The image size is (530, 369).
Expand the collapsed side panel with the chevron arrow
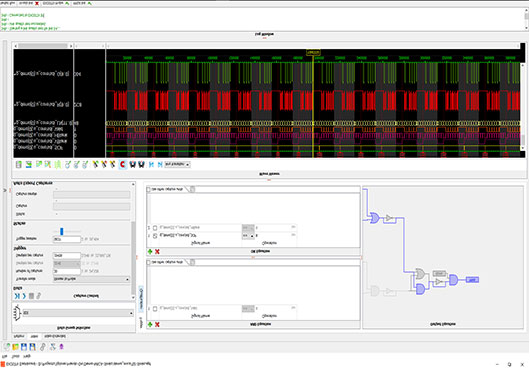coord(5,191)
